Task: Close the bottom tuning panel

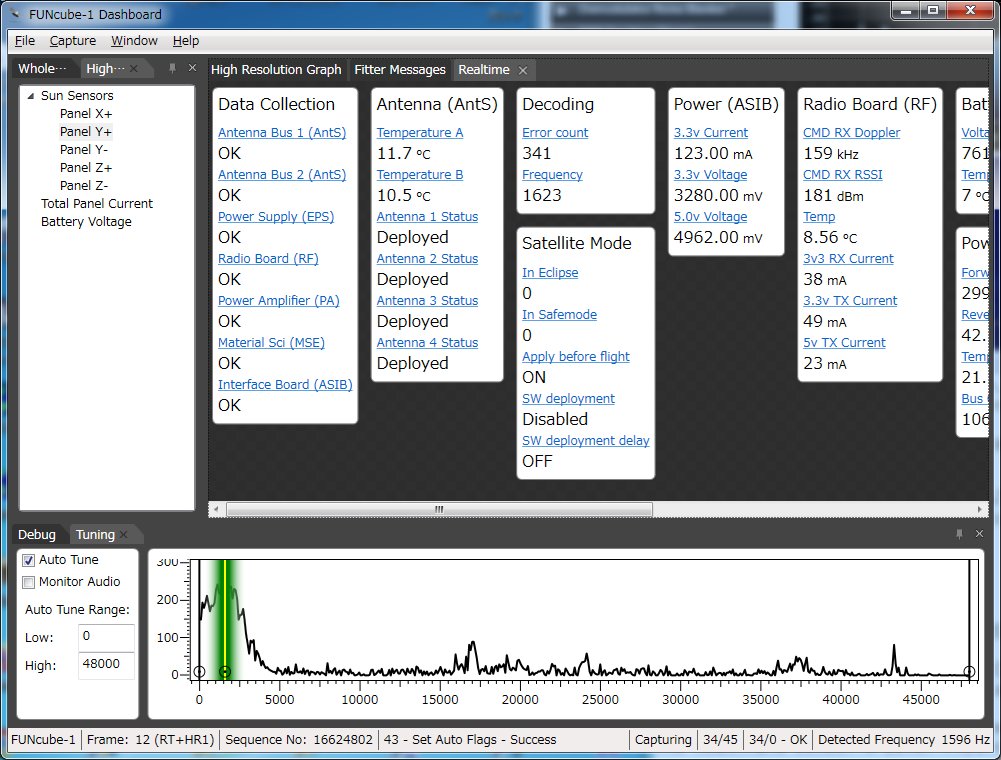Action: [x=979, y=533]
